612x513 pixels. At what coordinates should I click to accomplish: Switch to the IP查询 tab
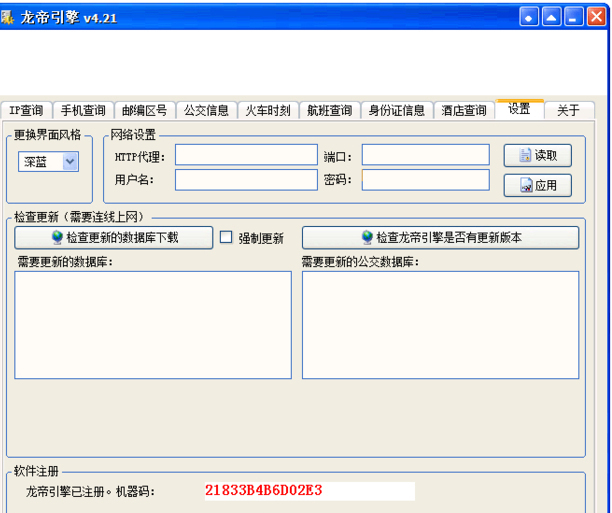(26, 110)
